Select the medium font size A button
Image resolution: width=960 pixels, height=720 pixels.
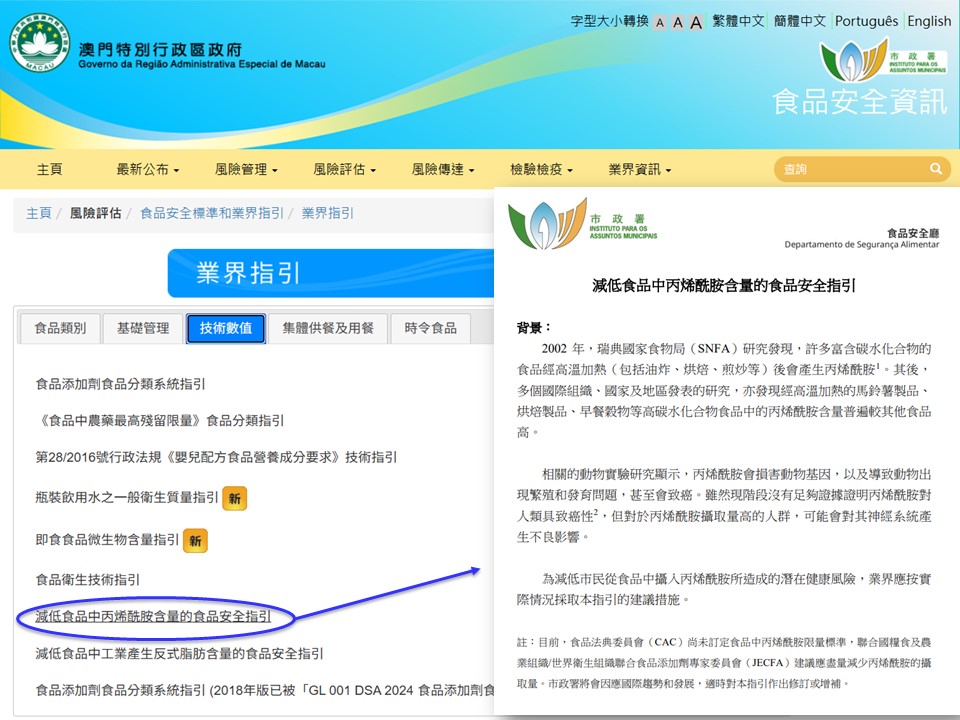click(678, 22)
